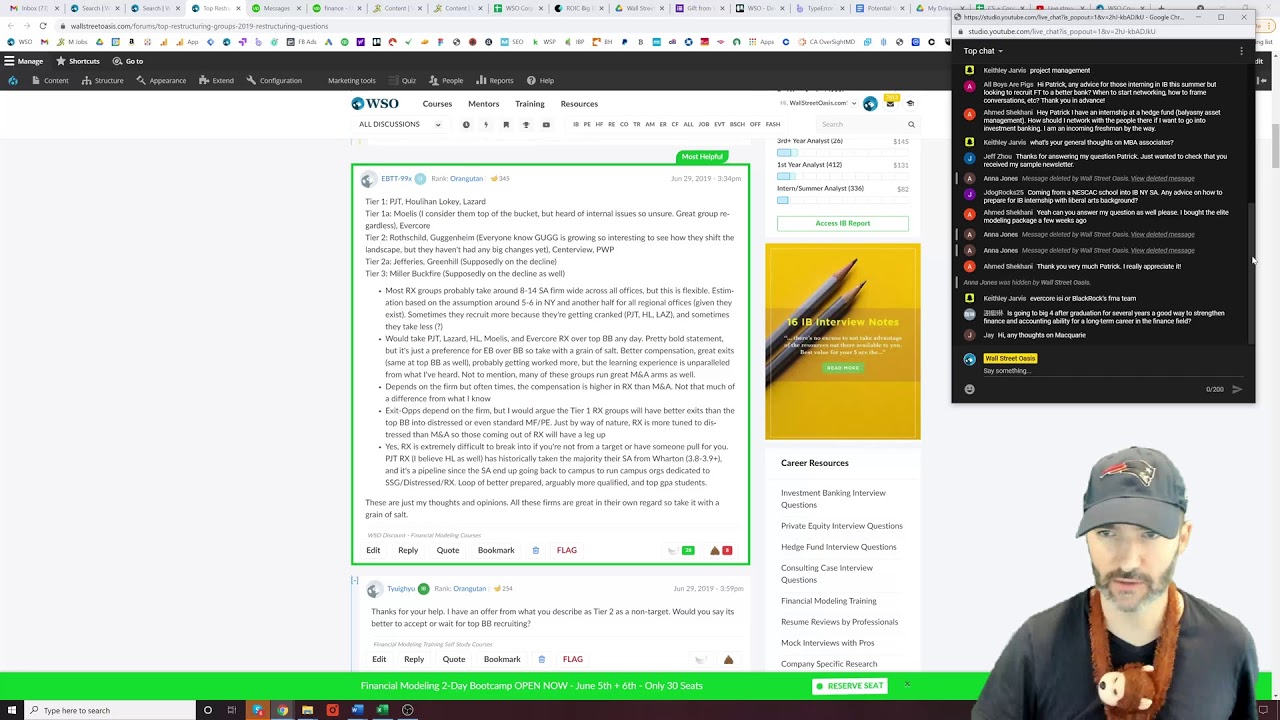Open Financial Modeling Training link
This screenshot has width=1280, height=720.
pyautogui.click(x=828, y=601)
